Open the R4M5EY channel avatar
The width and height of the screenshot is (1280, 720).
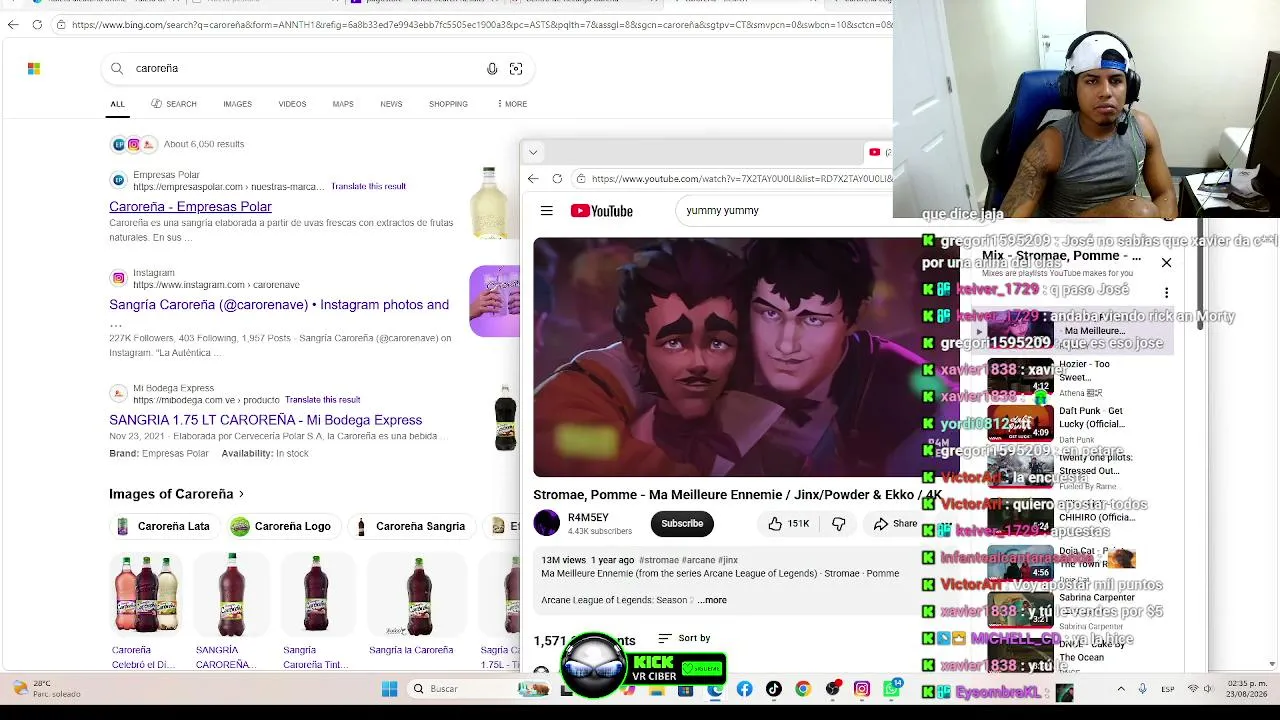tap(547, 523)
